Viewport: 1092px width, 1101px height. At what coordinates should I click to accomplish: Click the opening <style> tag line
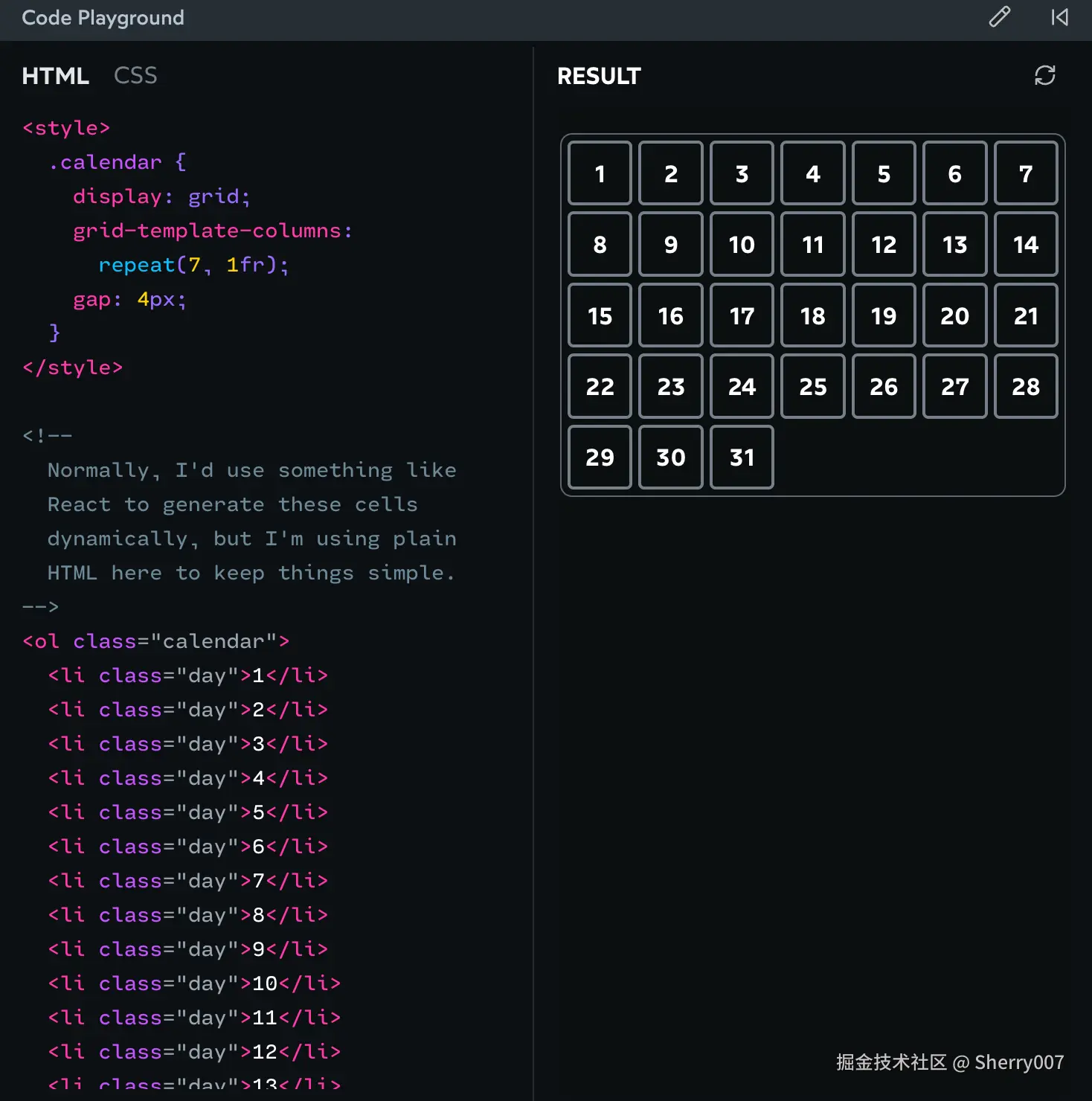66,128
